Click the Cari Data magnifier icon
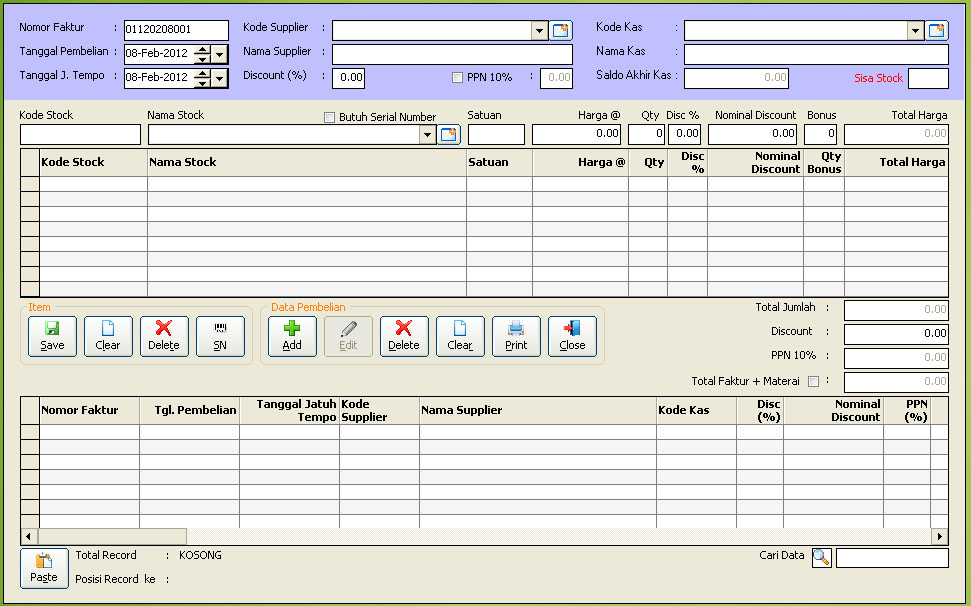 [821, 557]
